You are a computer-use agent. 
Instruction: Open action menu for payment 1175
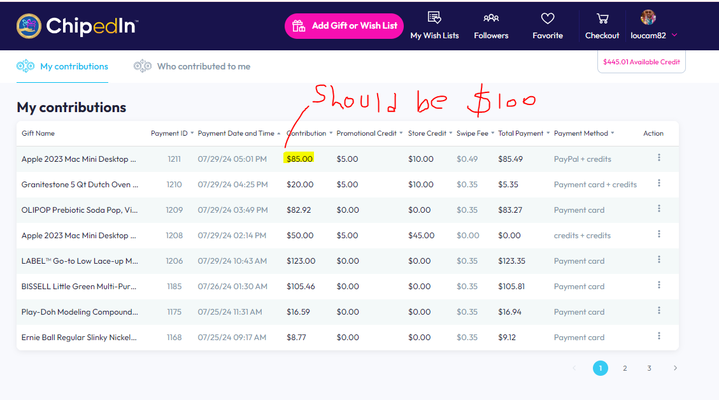(659, 311)
